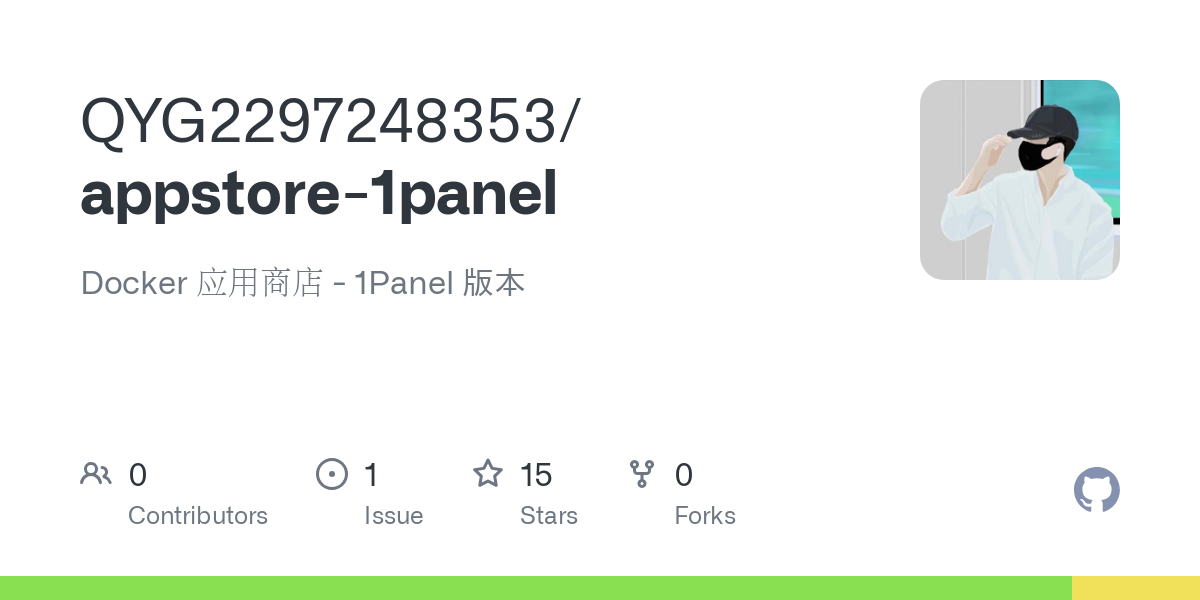Screen dimensions: 1200x600
Task: Click the GitHub Octocat logo
Action: [x=1097, y=490]
